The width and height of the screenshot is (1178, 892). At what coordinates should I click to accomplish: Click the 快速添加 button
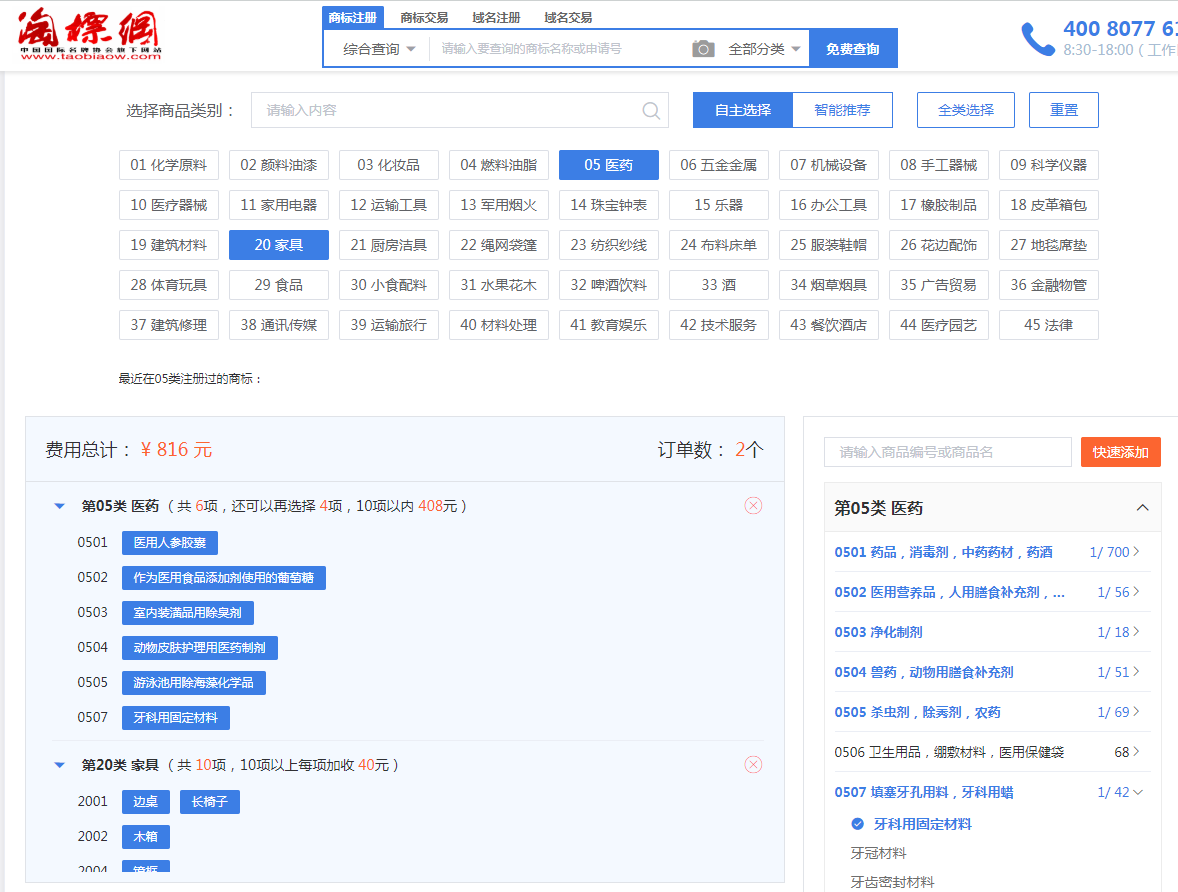coord(1120,452)
